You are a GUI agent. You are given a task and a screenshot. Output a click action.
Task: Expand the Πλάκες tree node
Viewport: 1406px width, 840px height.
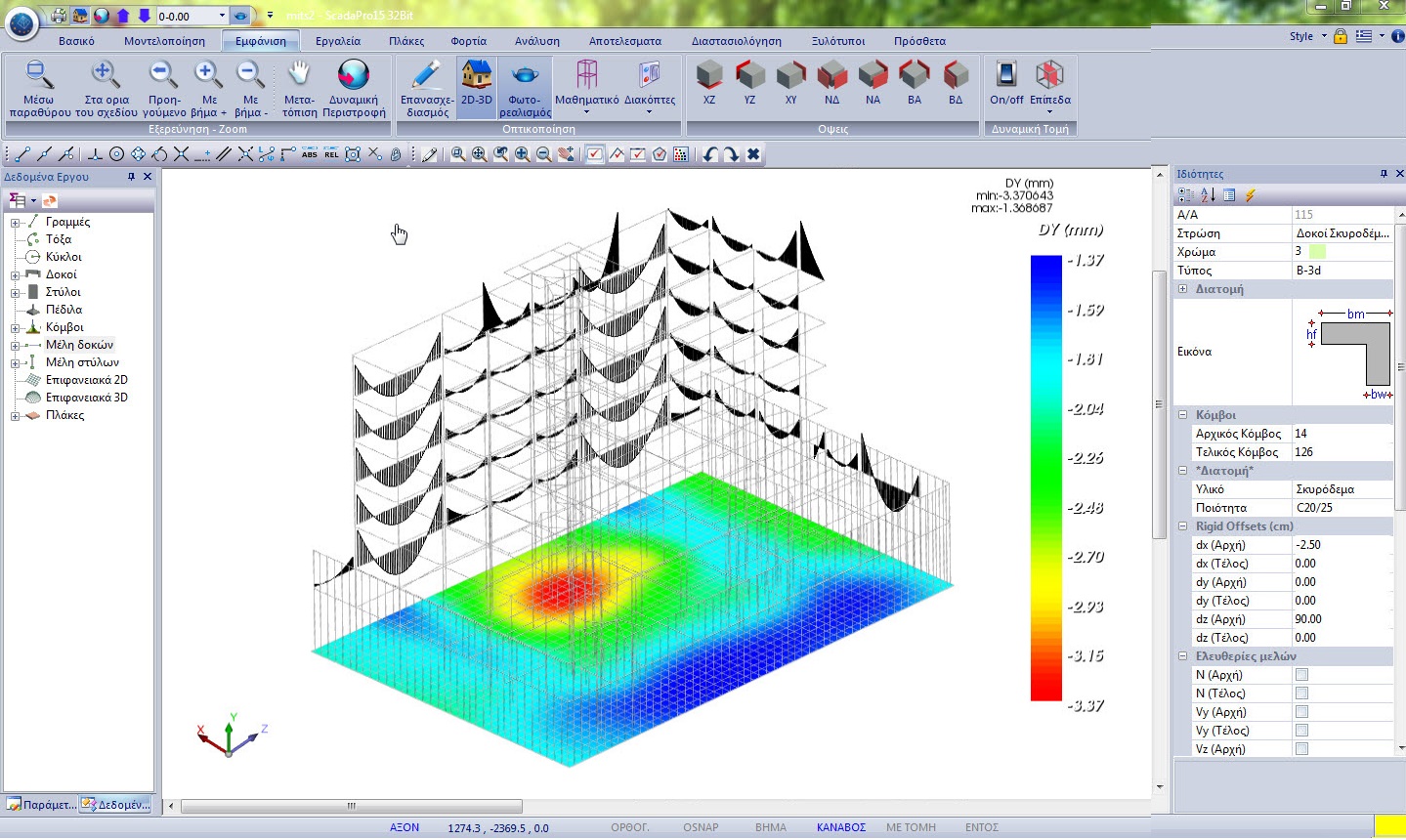(x=15, y=416)
